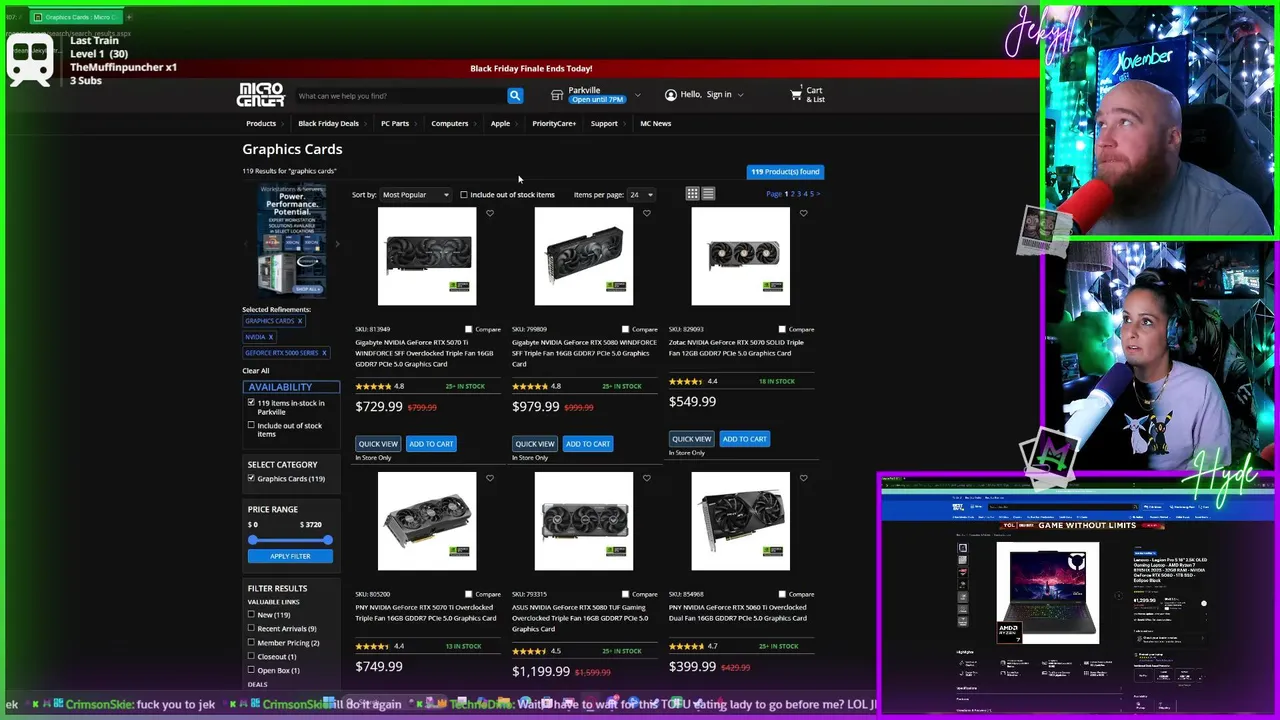The image size is (1280, 720).
Task: Uncheck 119 items in-stock in Parkville
Action: pos(251,402)
